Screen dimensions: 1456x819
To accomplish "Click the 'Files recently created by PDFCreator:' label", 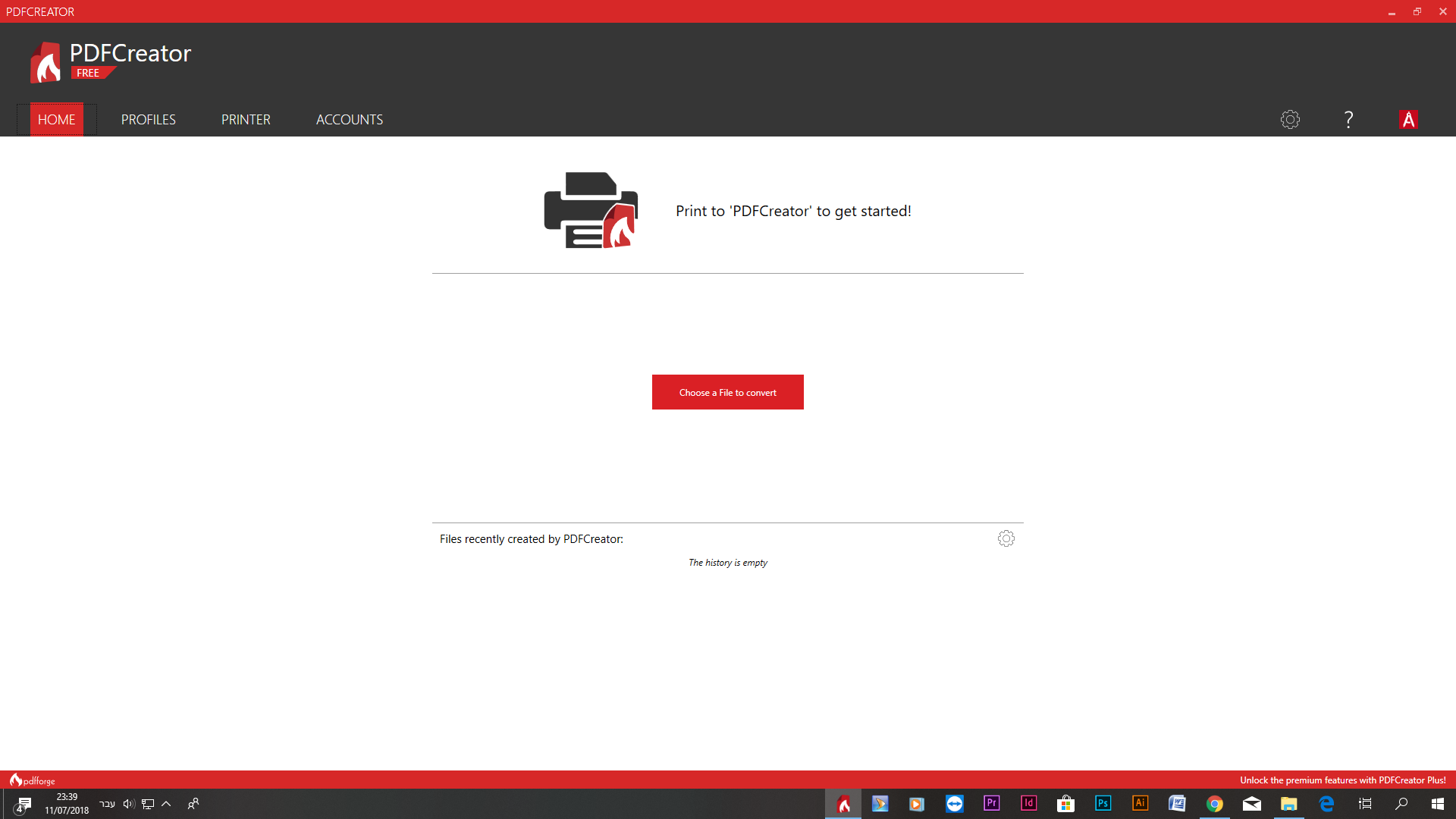I will 532,539.
